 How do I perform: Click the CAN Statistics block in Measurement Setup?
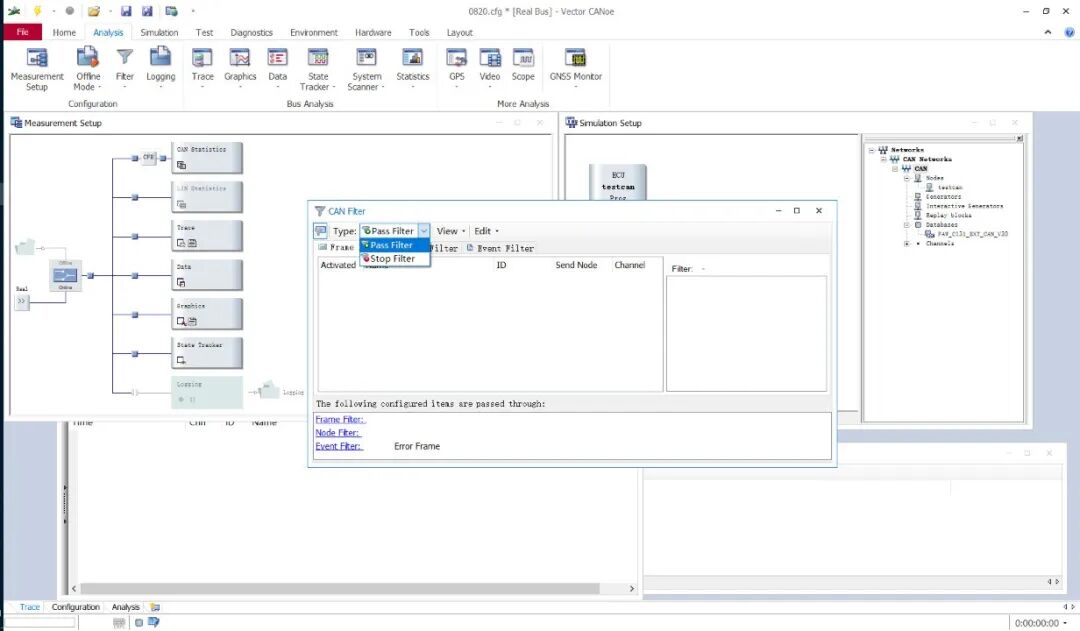pyautogui.click(x=207, y=157)
